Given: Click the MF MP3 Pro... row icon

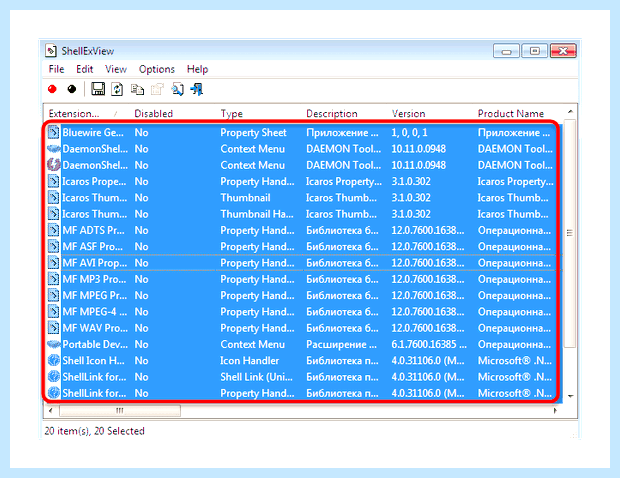Looking at the screenshot, I should coord(53,279).
